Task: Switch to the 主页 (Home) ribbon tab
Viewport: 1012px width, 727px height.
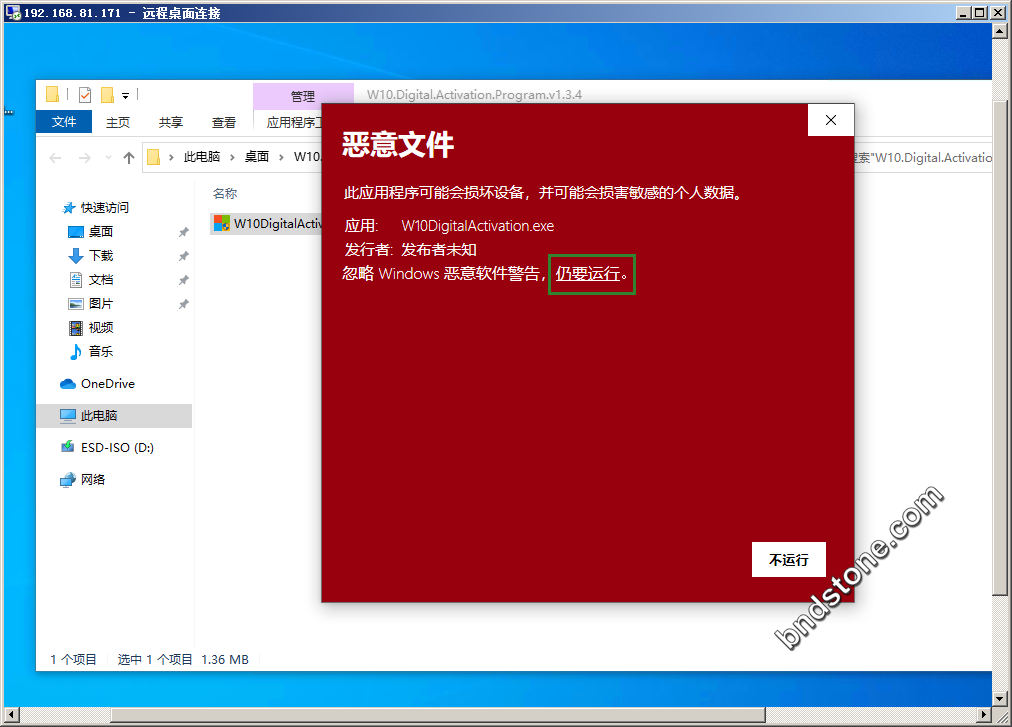Action: 118,122
